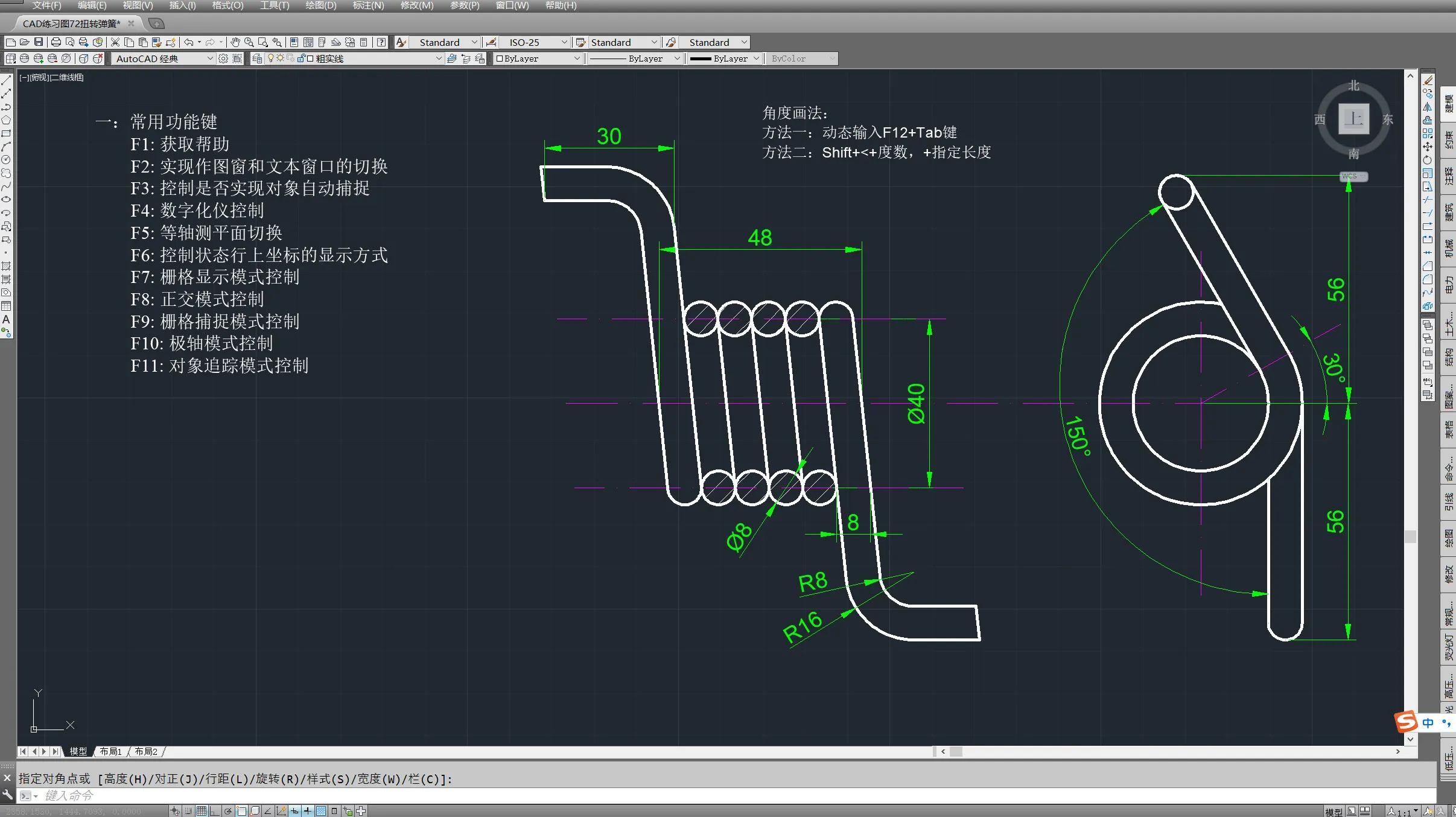This screenshot has height=817, width=1456.
Task: Click the Undo icon on the toolbar
Action: pyautogui.click(x=189, y=42)
